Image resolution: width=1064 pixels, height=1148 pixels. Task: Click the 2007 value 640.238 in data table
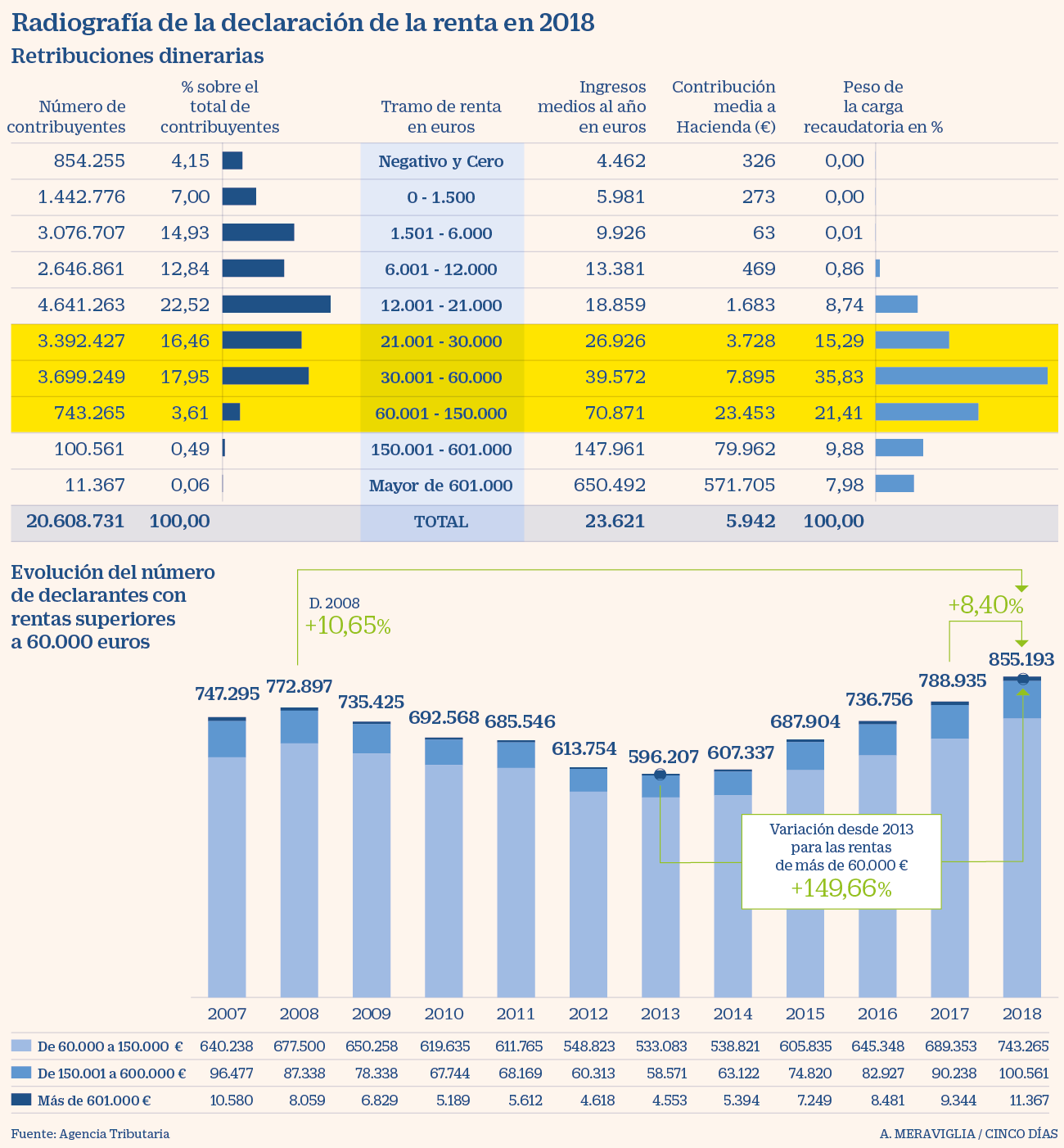(227, 1046)
